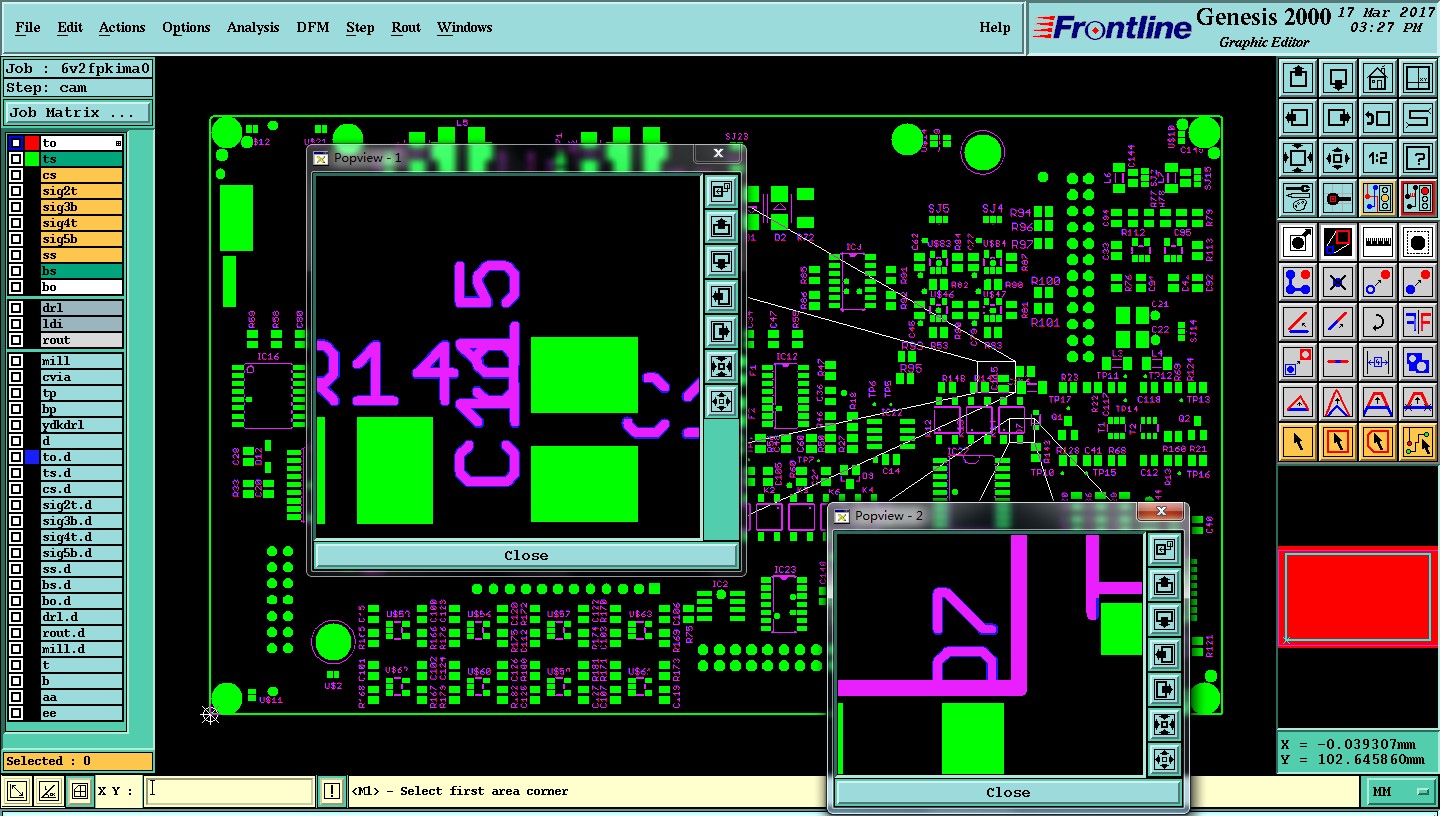Open the Analysis menu
The image size is (1440, 816).
coord(253,27)
